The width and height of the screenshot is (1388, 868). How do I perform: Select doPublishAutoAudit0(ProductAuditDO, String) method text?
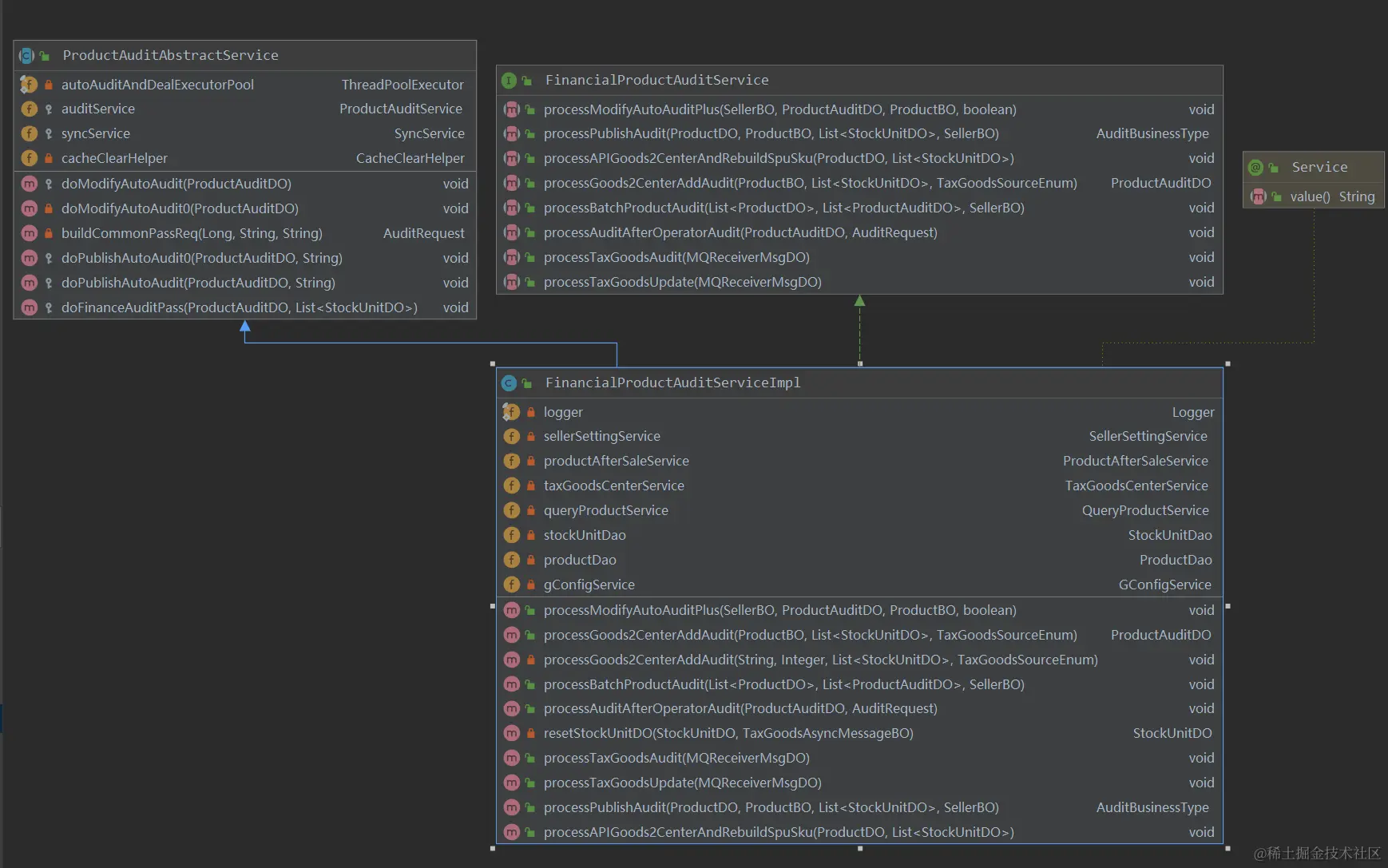point(202,258)
